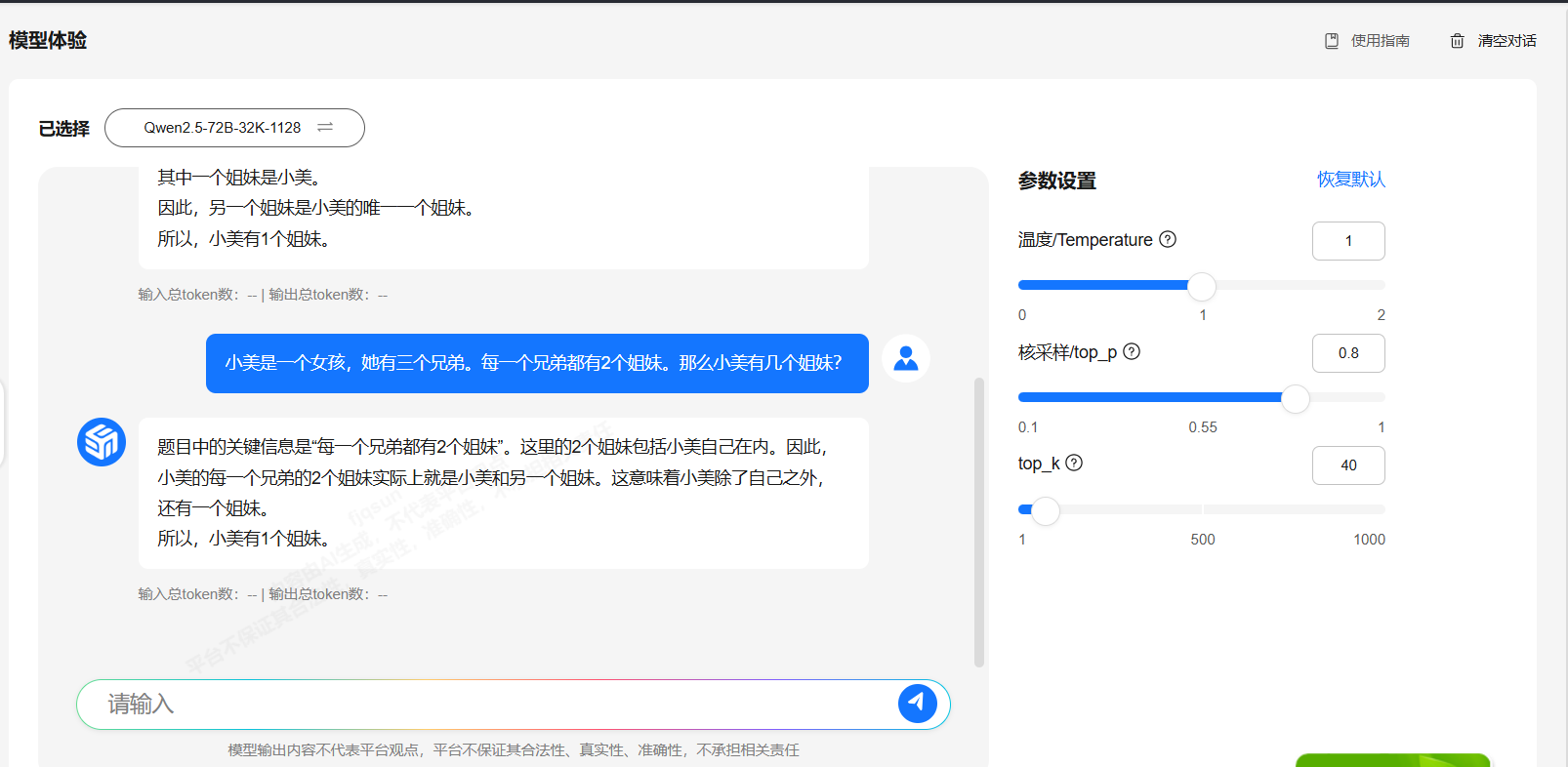Open the top_p help question icon
This screenshot has width=1568, height=767.
click(x=1132, y=351)
